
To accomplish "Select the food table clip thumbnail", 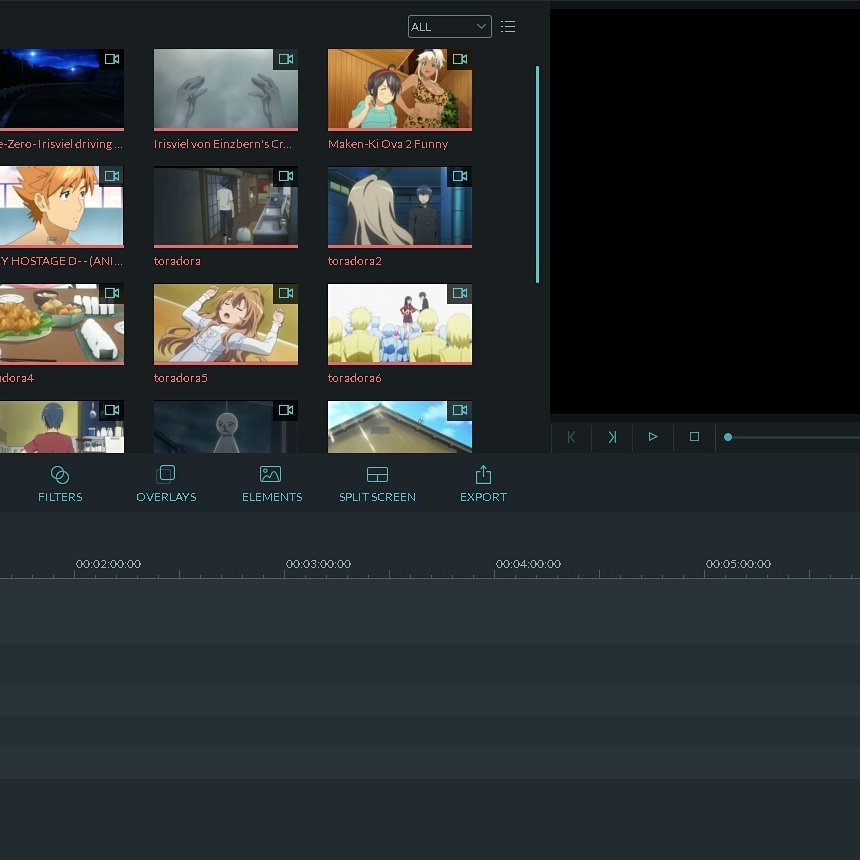I will [x=62, y=324].
